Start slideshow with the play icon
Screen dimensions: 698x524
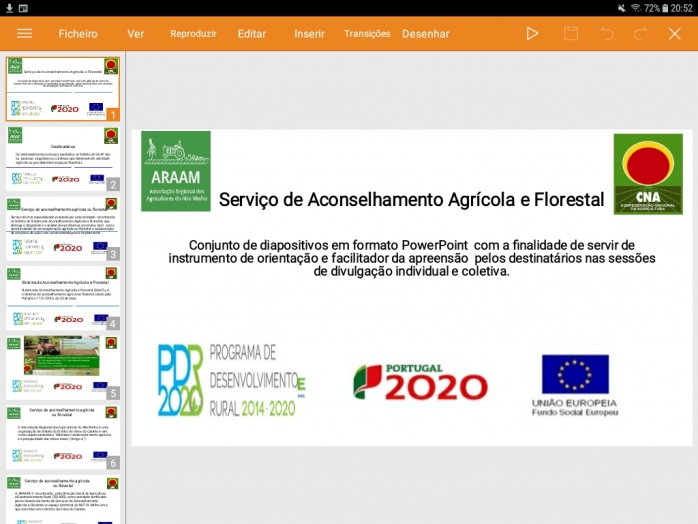[532, 33]
